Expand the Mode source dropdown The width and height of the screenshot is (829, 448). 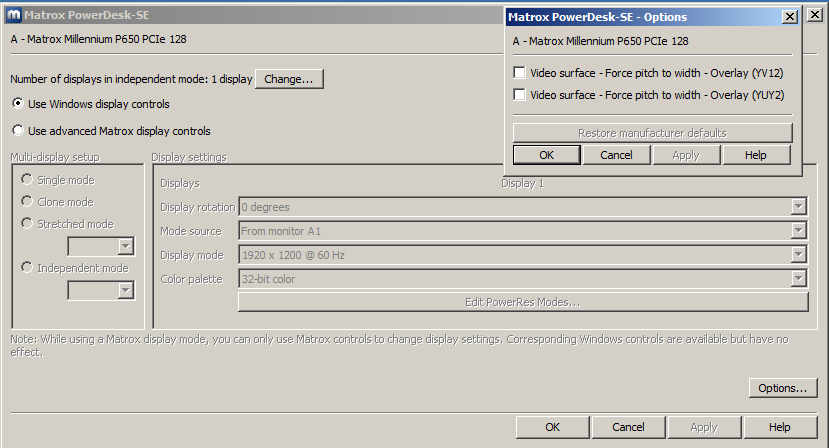[x=798, y=231]
